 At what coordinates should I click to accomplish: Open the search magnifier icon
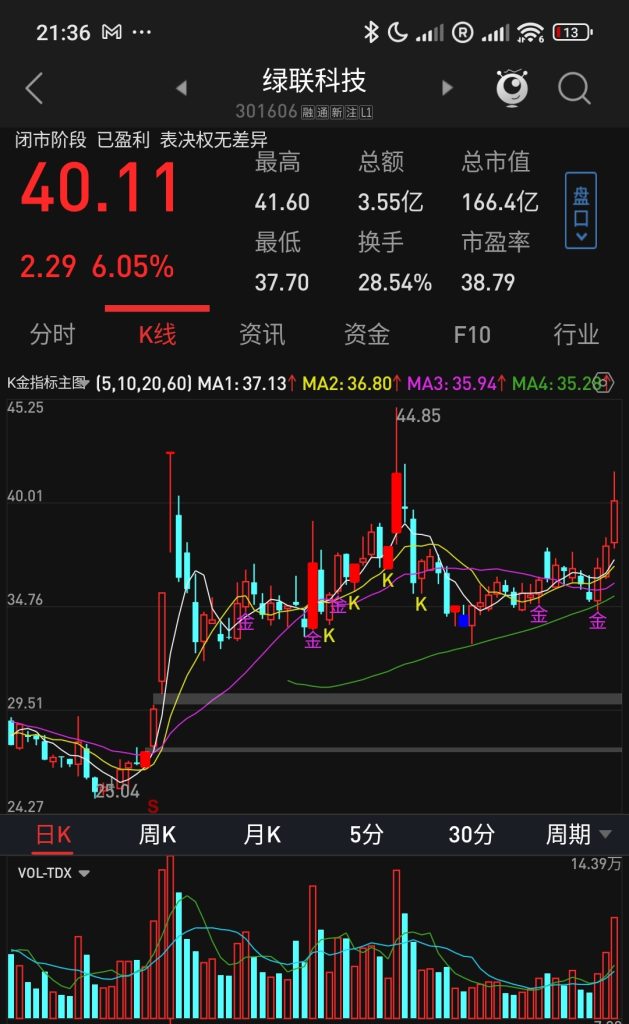(x=574, y=88)
